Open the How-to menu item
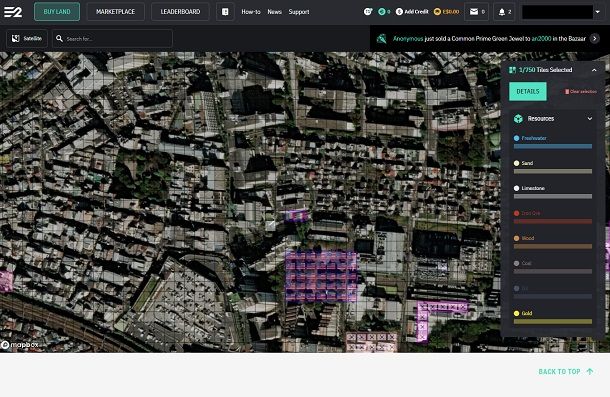 coord(251,12)
